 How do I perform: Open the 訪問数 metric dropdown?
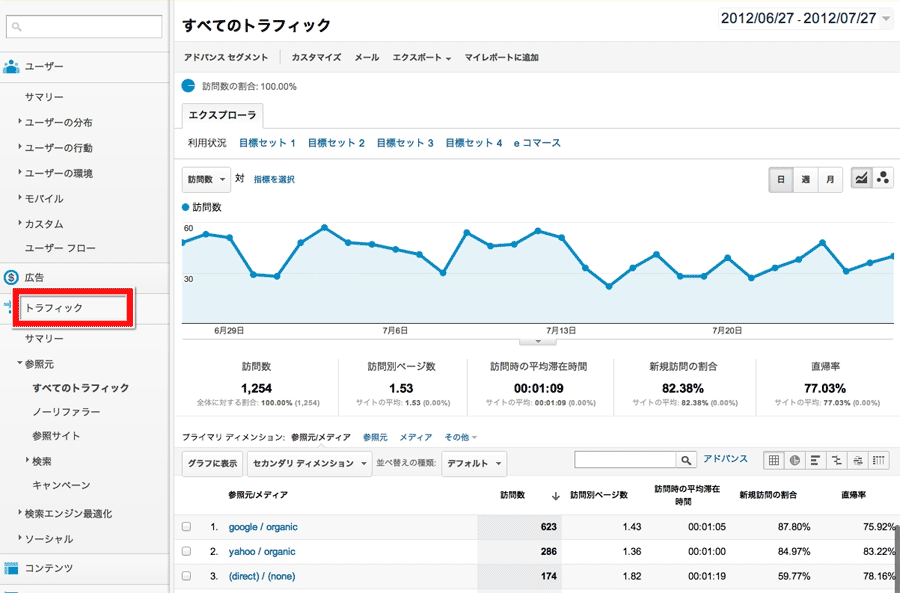click(x=207, y=179)
